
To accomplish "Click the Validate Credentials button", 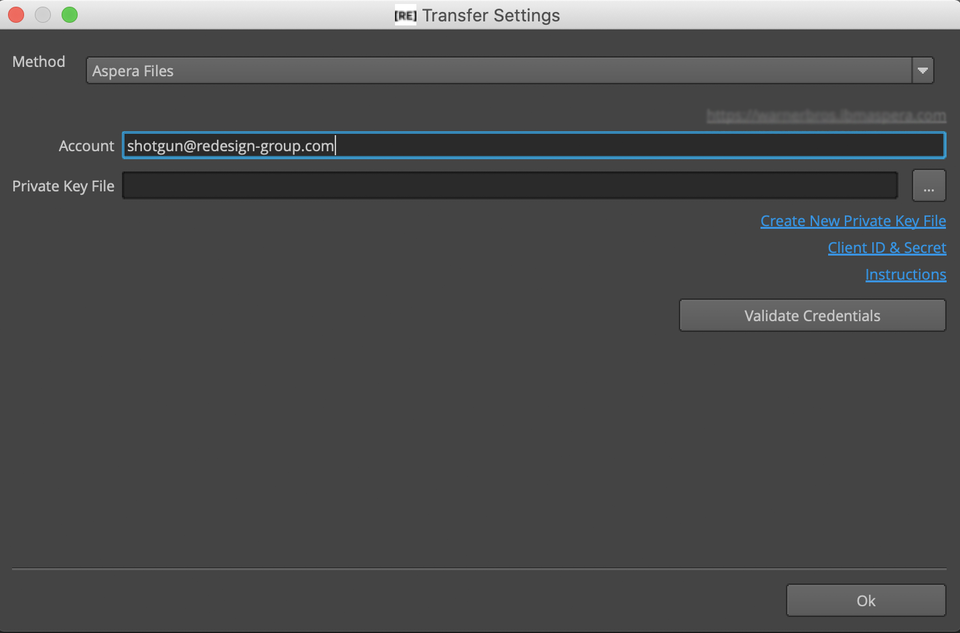I will pos(812,315).
